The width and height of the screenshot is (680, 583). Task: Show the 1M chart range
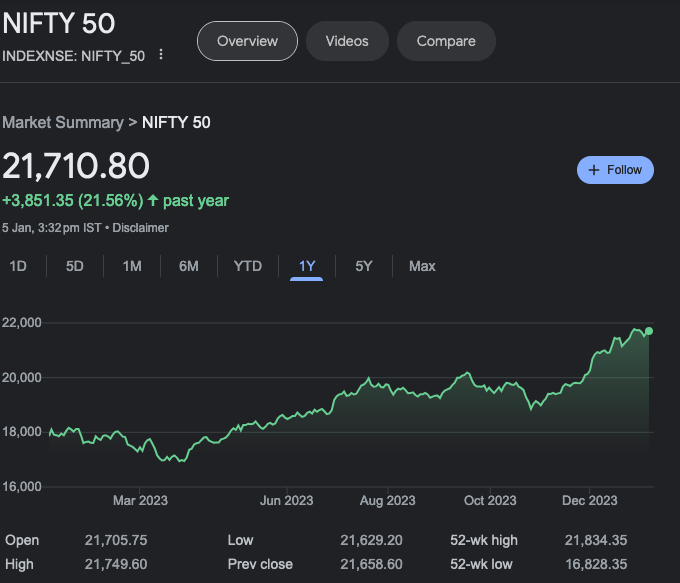tap(132, 266)
